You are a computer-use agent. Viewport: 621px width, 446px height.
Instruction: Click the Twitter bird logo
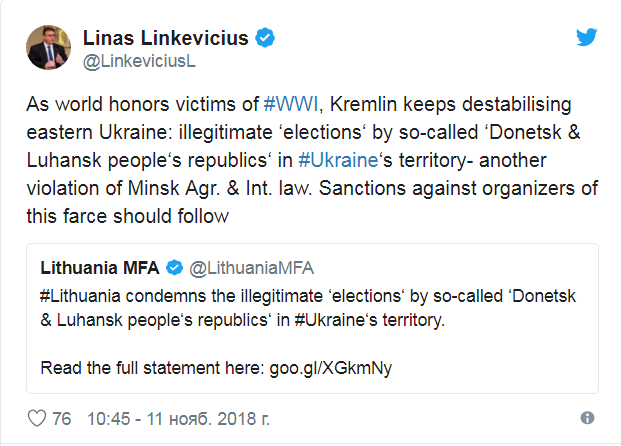[588, 38]
